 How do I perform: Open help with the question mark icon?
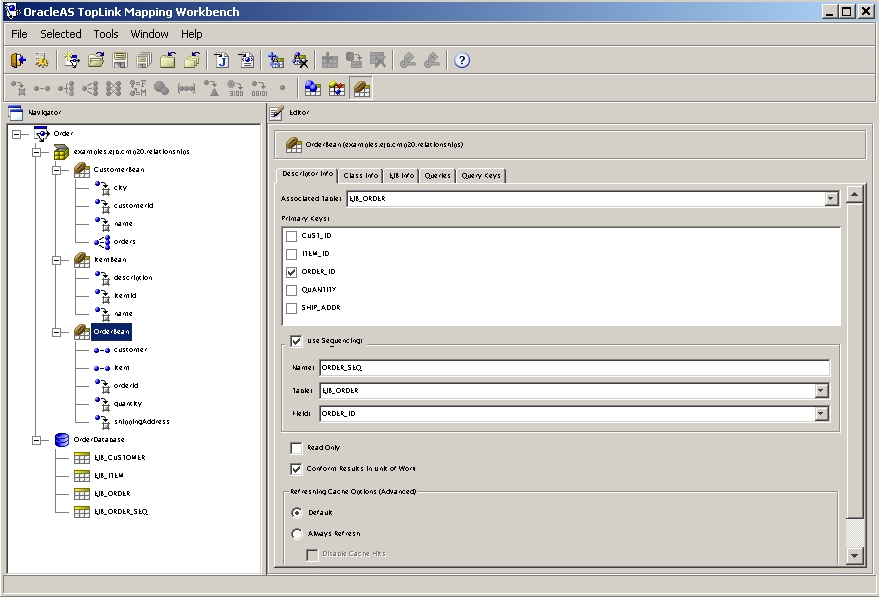coord(461,60)
